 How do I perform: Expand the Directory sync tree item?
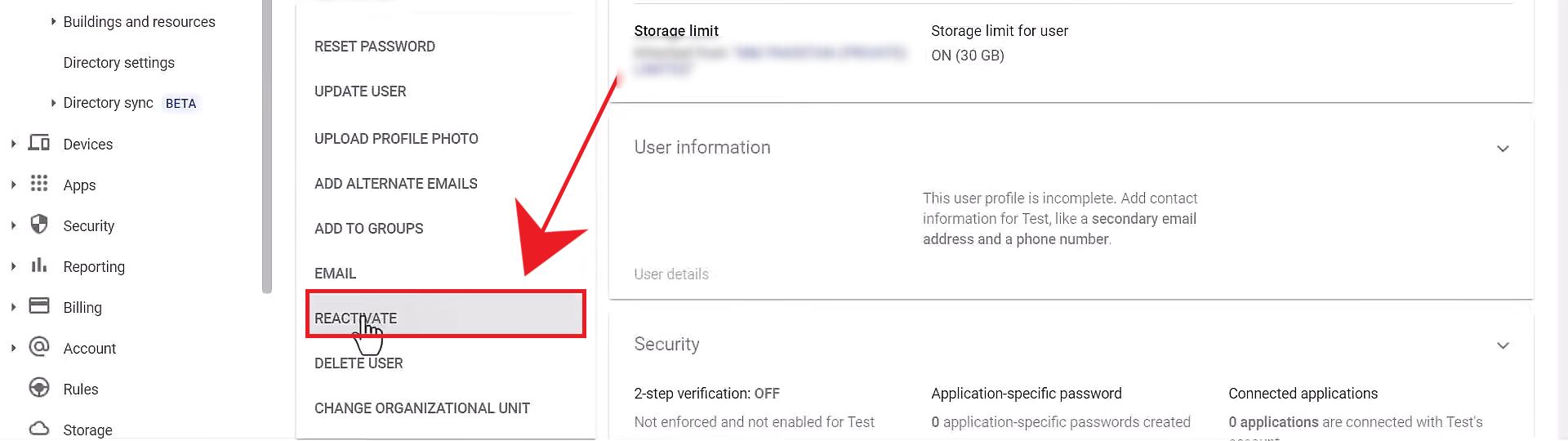point(53,103)
